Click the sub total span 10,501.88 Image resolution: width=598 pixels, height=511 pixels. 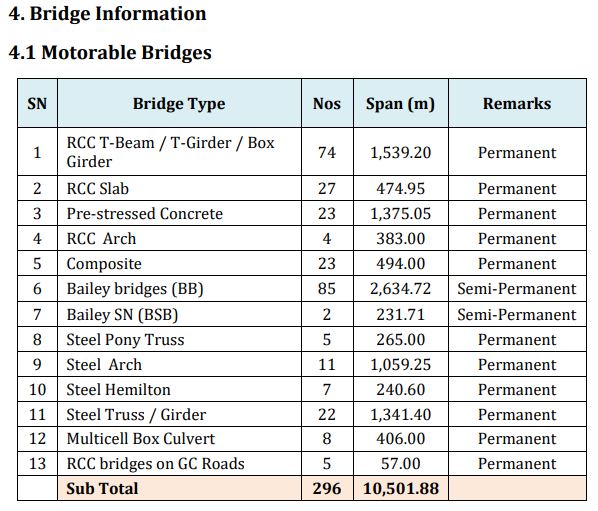[x=400, y=489]
